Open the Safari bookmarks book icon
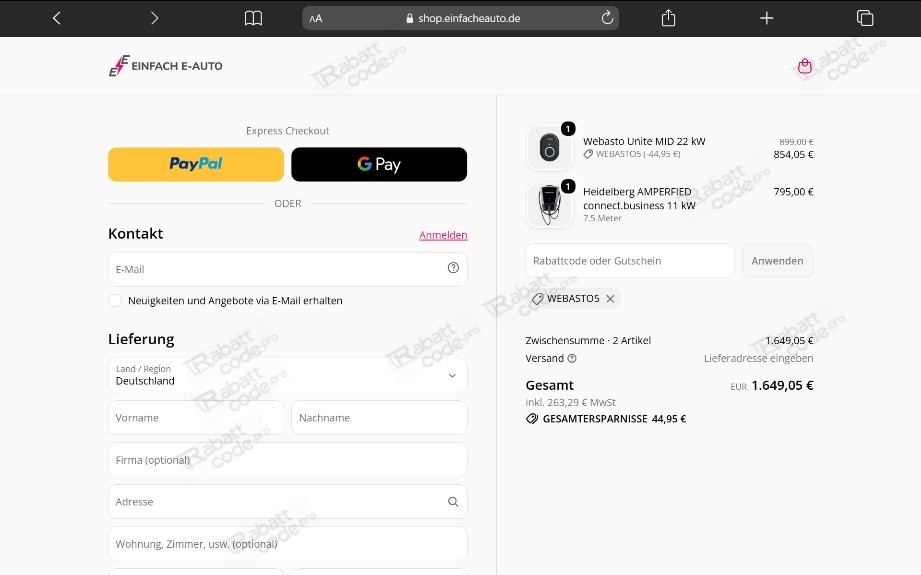The width and height of the screenshot is (921, 575). [x=253, y=18]
